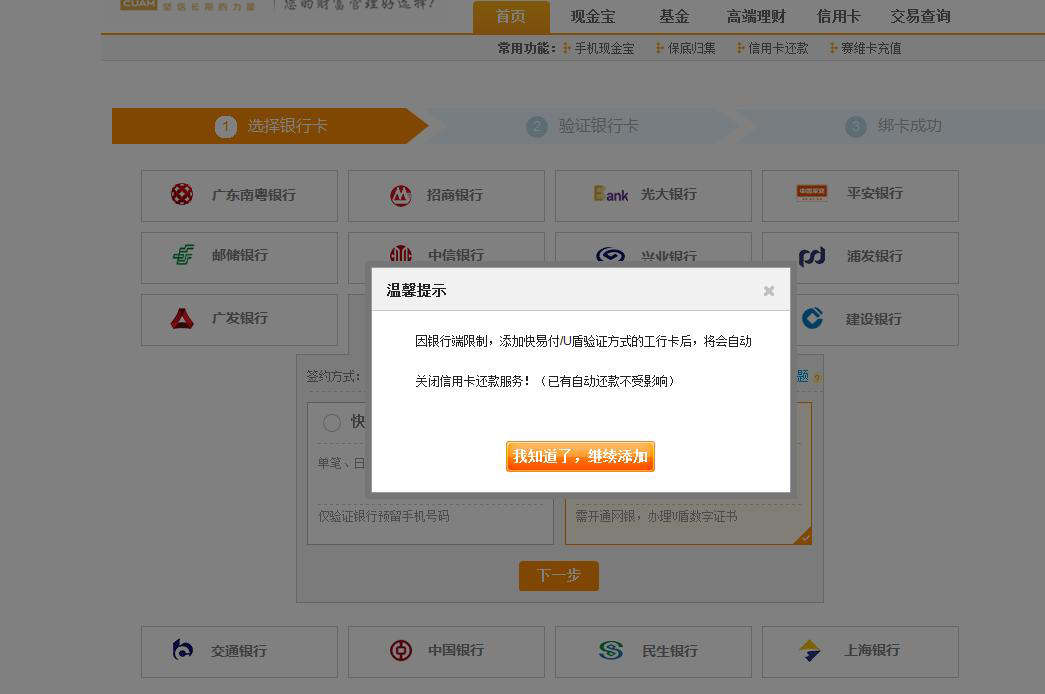1045x694 pixels.
Task: Select the 民生银行 logo icon
Action: (611, 651)
